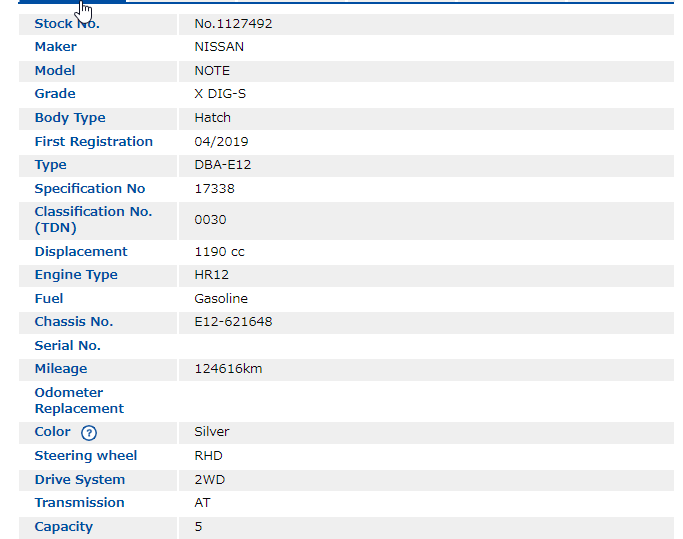Click the DBA-E12 type value
This screenshot has height=539, width=683.
pos(223,165)
